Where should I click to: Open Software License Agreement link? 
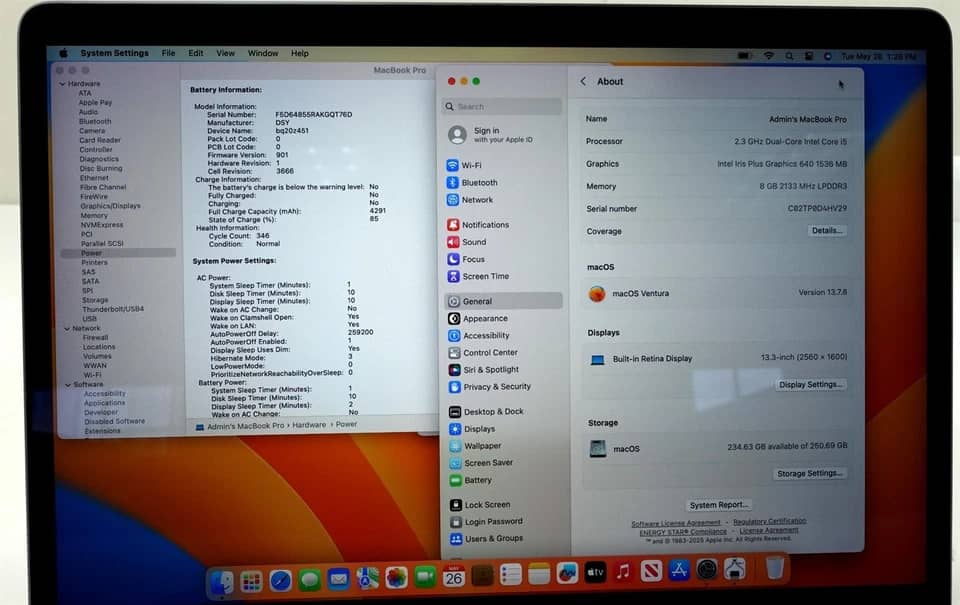pyautogui.click(x=676, y=524)
